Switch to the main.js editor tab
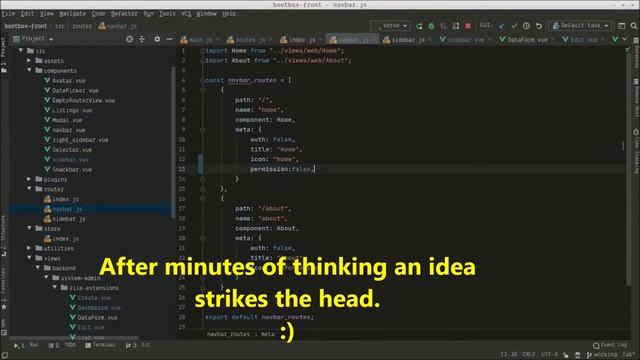Viewport: 640px width, 360px height. click(200, 40)
